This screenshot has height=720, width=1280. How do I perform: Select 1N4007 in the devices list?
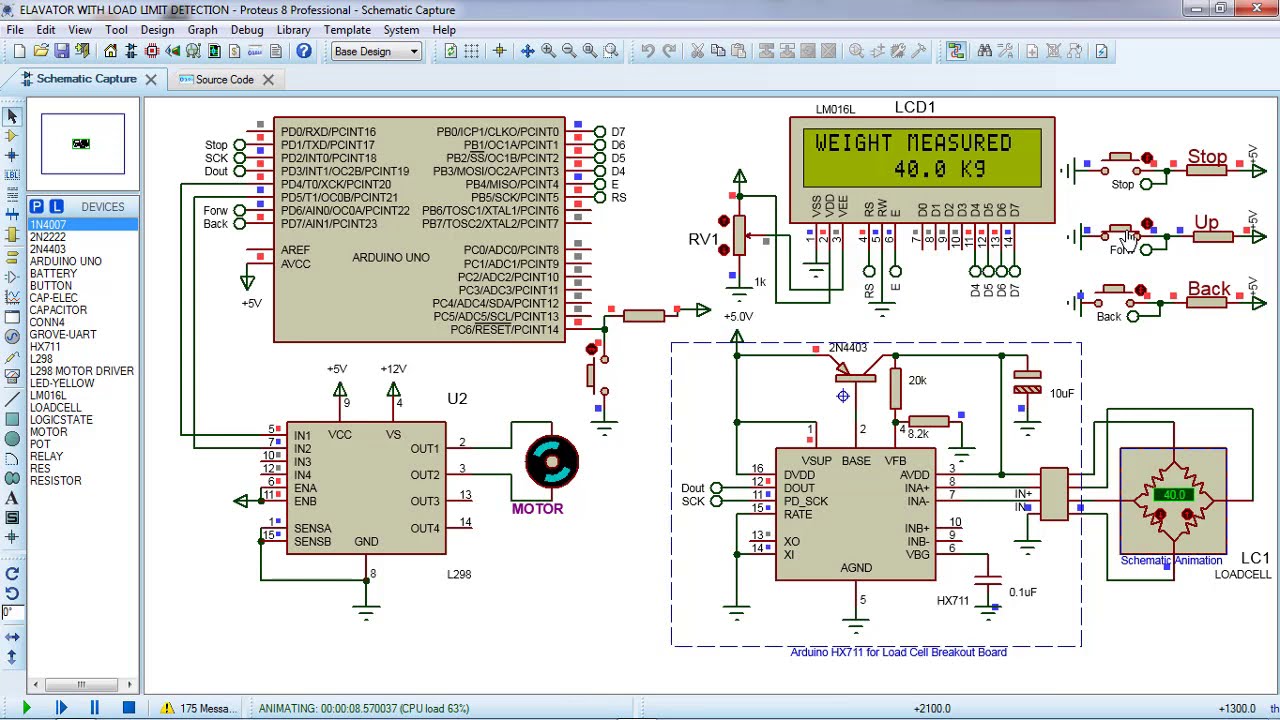(x=83, y=224)
